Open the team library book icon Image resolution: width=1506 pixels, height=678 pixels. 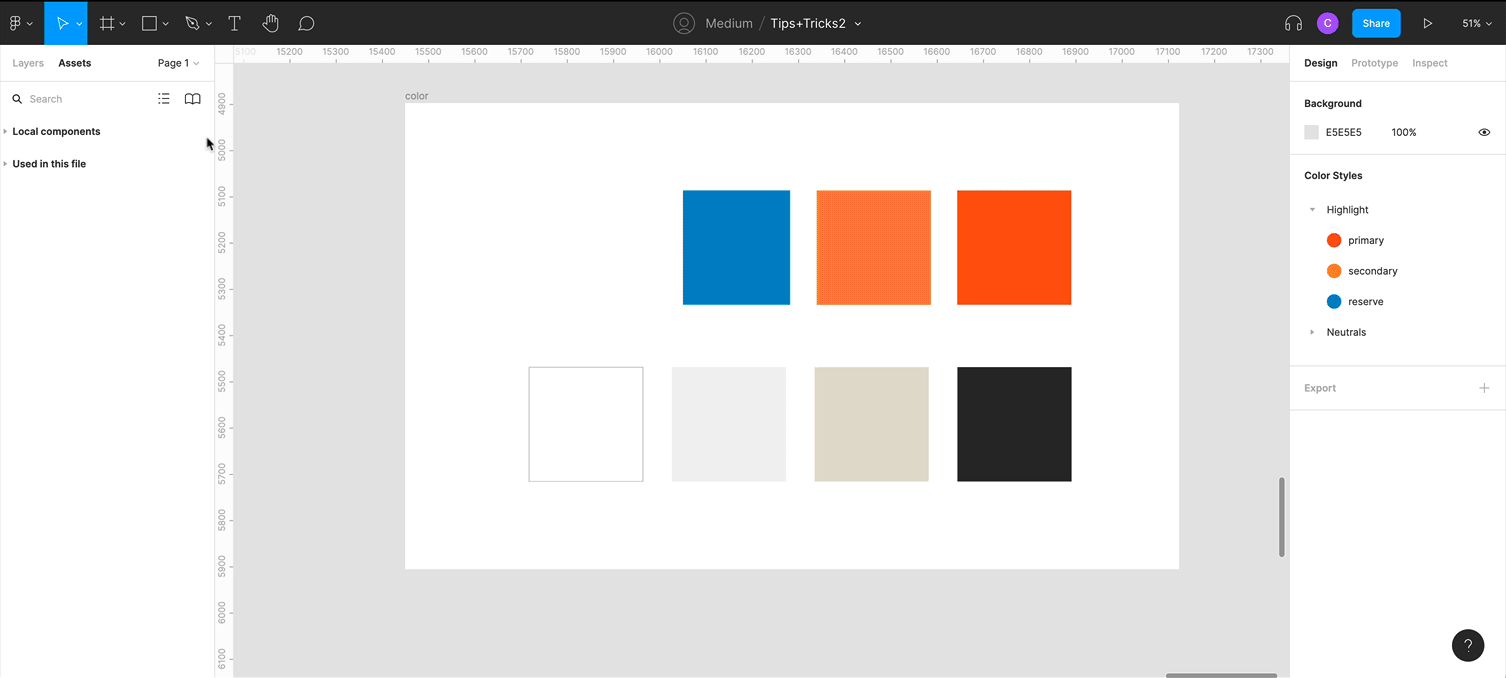(193, 99)
